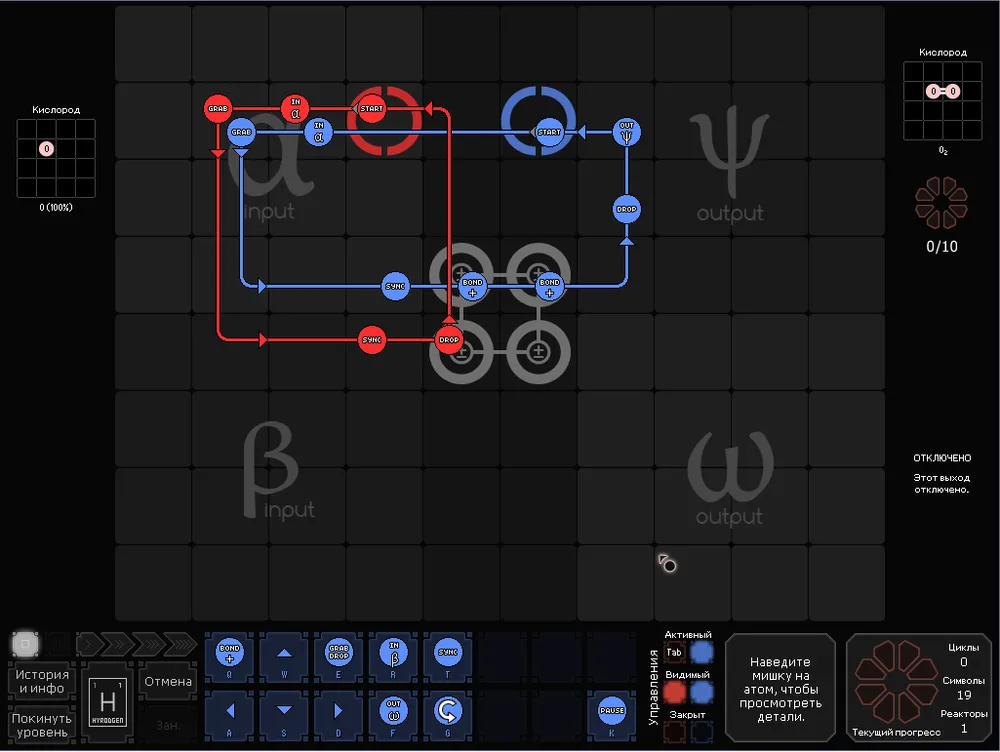
Task: Pick the up arrow tool (W)
Action: [x=284, y=656]
